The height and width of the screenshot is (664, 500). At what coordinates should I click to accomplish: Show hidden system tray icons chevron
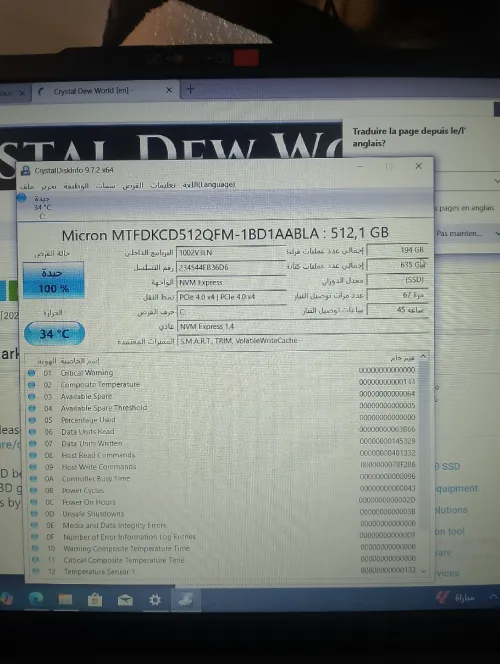(x=493, y=596)
